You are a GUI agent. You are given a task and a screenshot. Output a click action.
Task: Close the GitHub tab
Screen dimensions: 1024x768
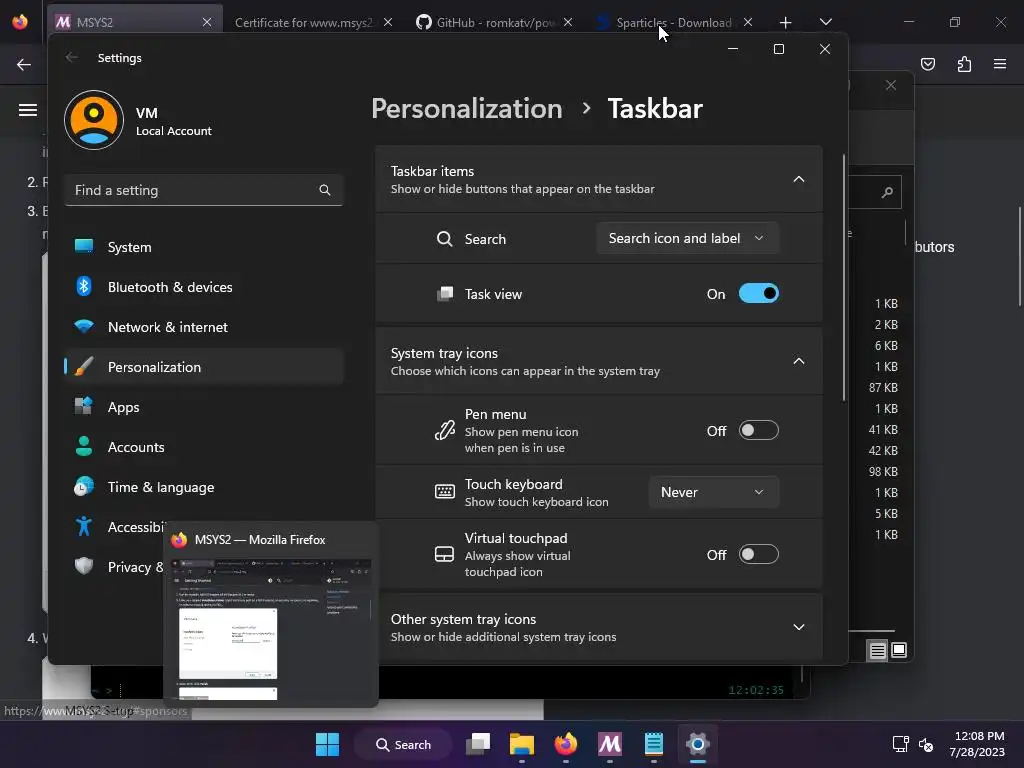(568, 22)
